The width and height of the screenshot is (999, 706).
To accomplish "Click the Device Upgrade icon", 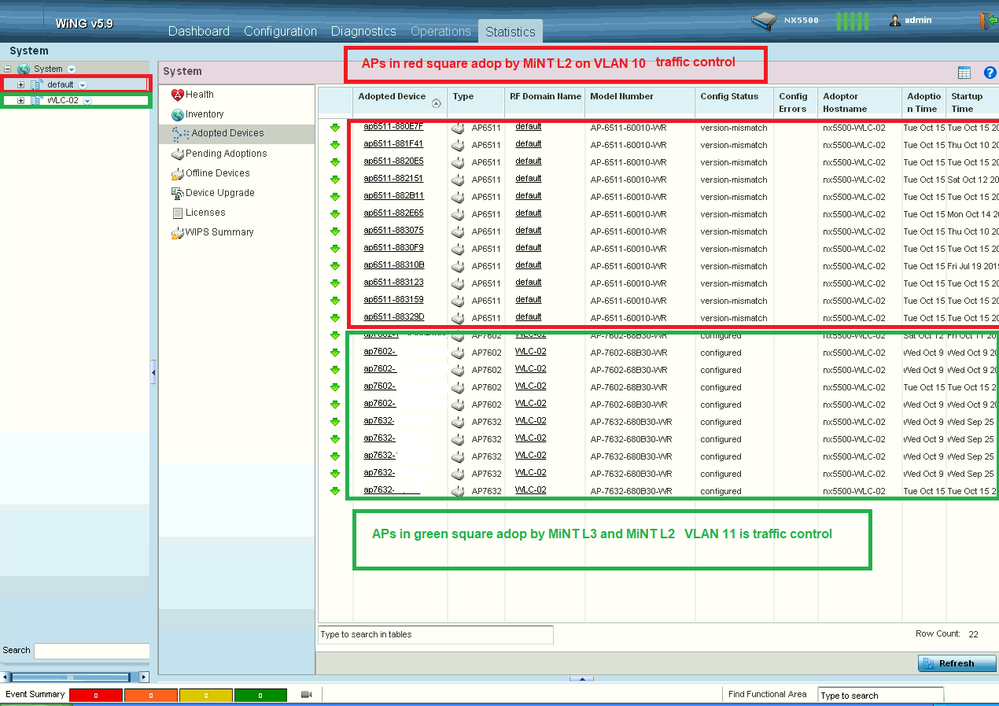I will pyautogui.click(x=177, y=193).
